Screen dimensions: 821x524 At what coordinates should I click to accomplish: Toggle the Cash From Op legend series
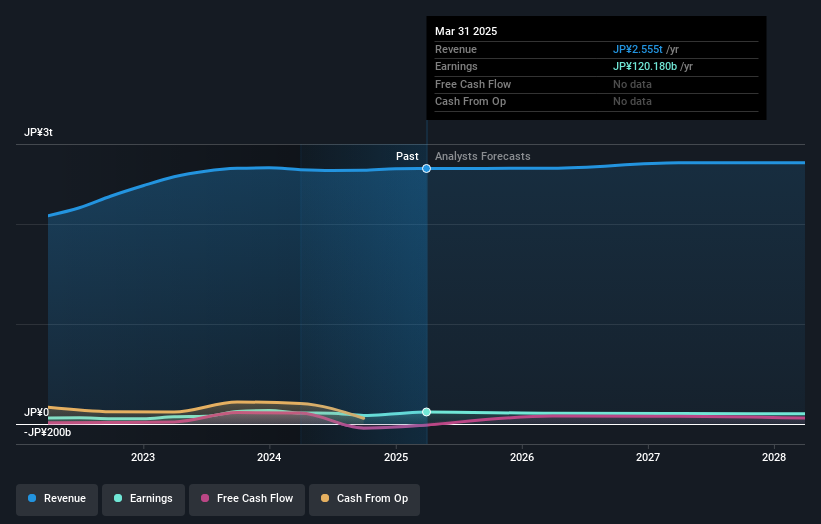tap(364, 498)
